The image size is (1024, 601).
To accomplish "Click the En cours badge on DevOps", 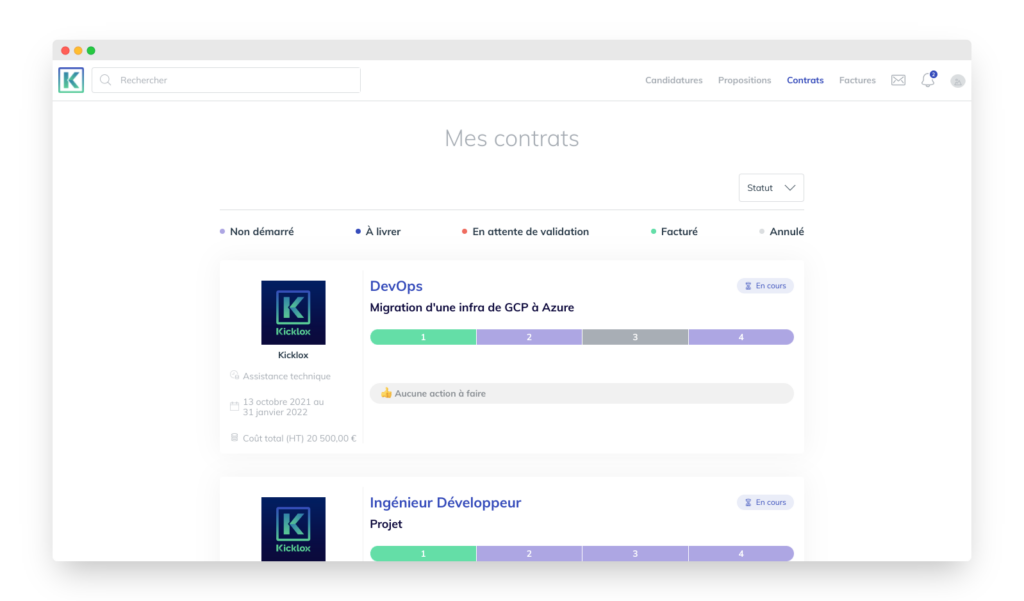I will [765, 285].
